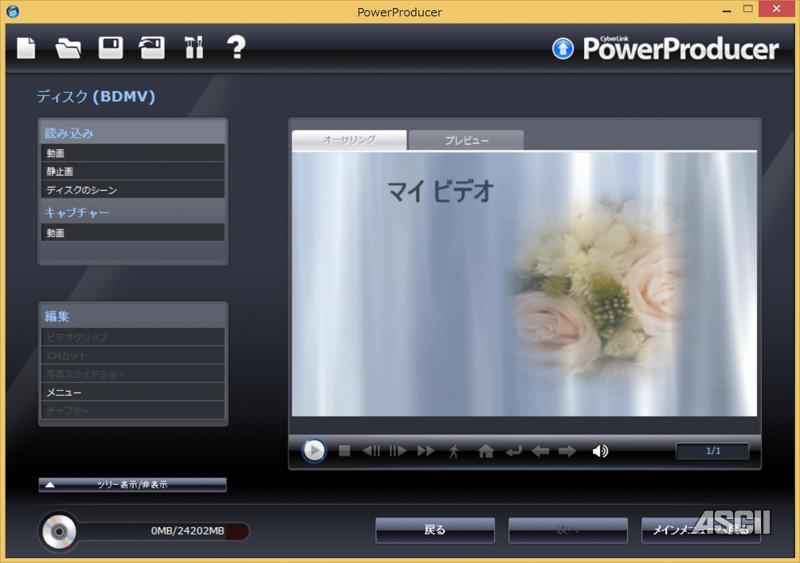Image resolution: width=800 pixels, height=563 pixels.
Task: Create a new project with the blank page icon
Action: pos(26,48)
